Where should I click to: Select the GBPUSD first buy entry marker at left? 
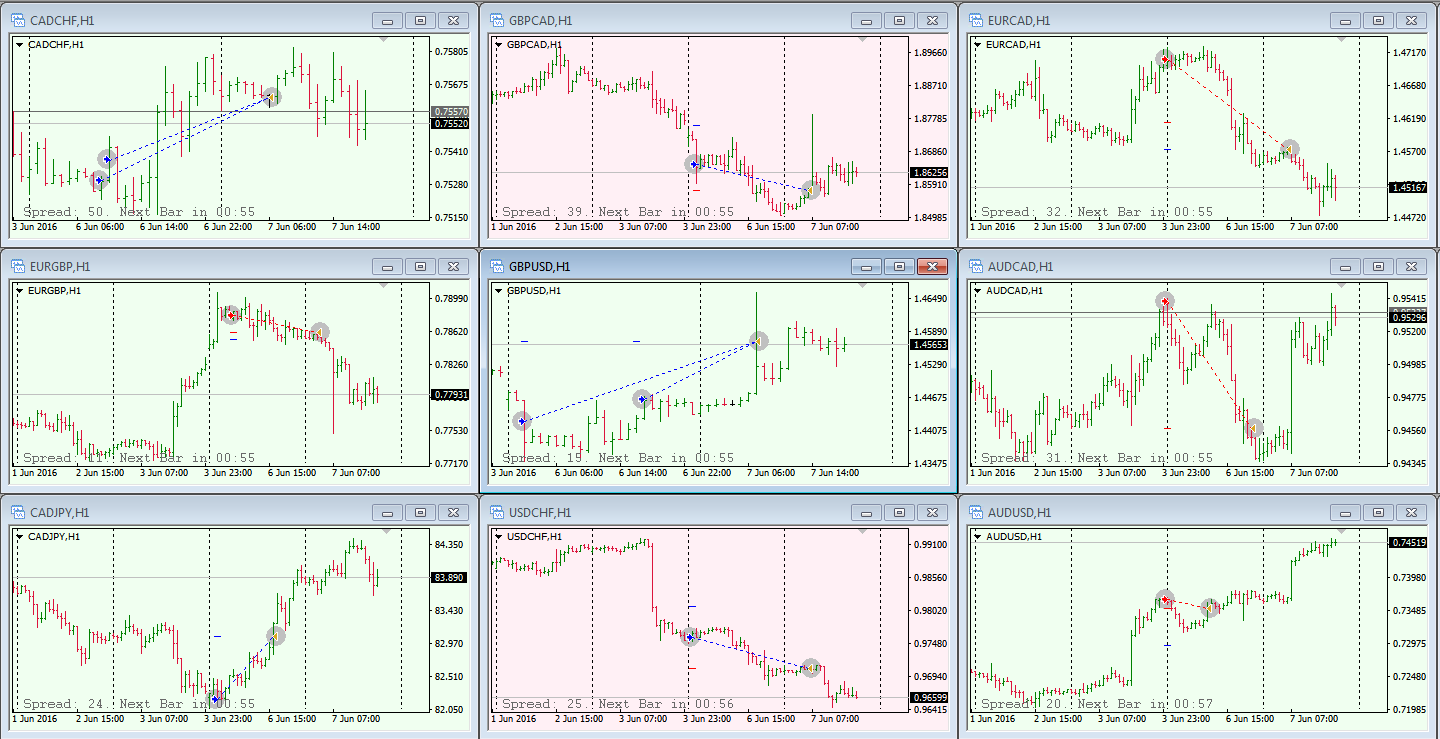(x=521, y=421)
